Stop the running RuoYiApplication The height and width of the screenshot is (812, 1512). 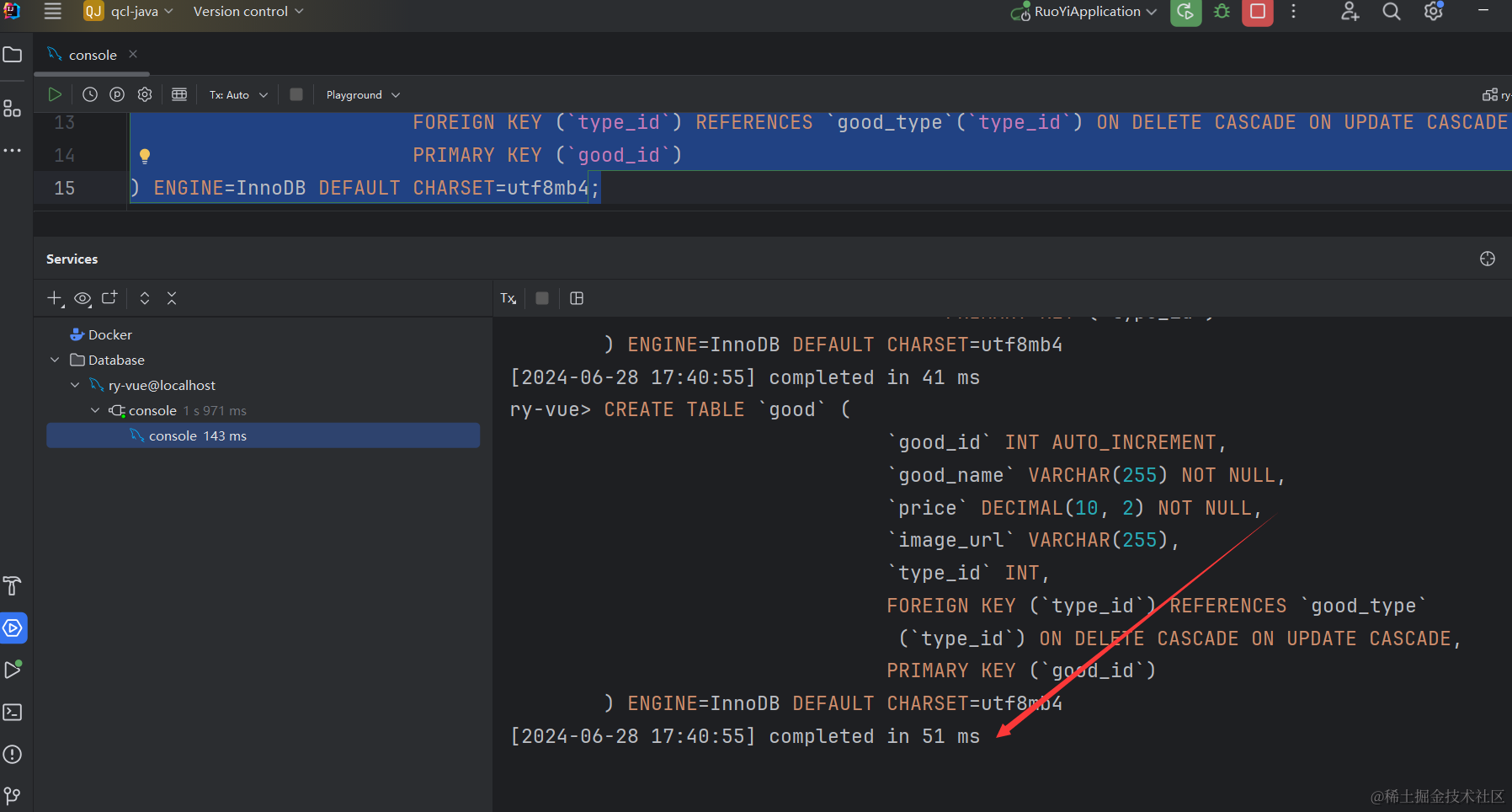pyautogui.click(x=1257, y=12)
